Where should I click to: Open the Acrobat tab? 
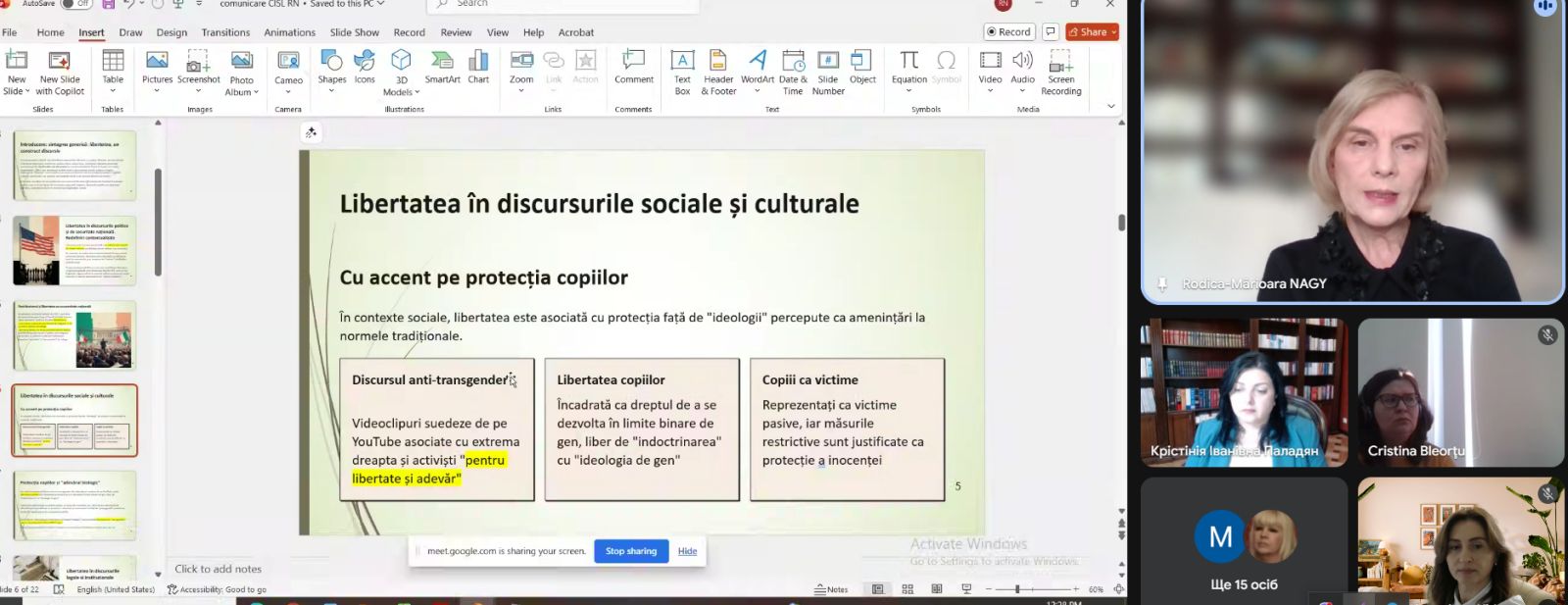(x=576, y=32)
